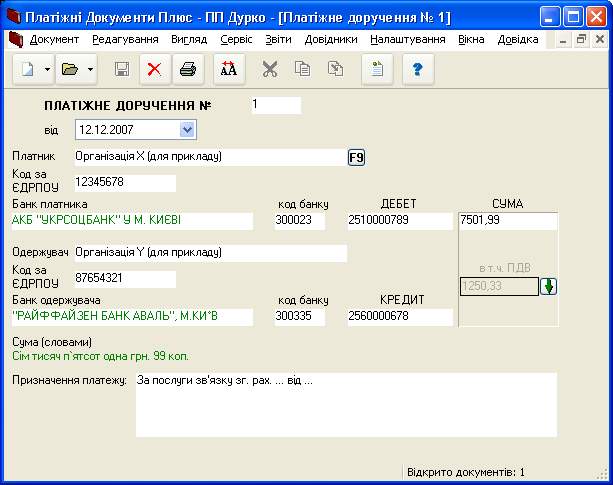Screen dimensions: 613x485
Task: Open the date dropdown showing 12.12.2007
Action: point(187,129)
